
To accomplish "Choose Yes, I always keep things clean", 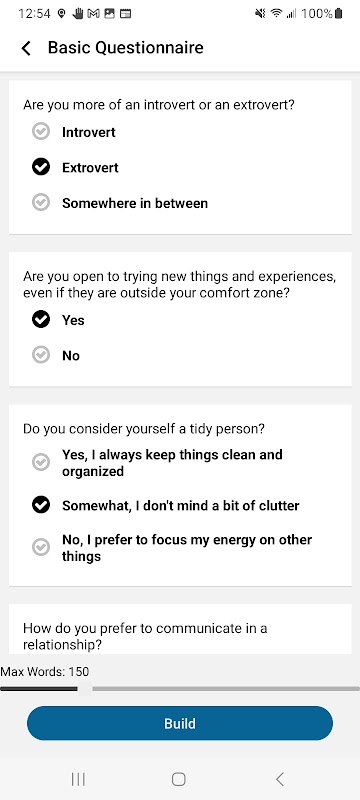I will point(158,463).
